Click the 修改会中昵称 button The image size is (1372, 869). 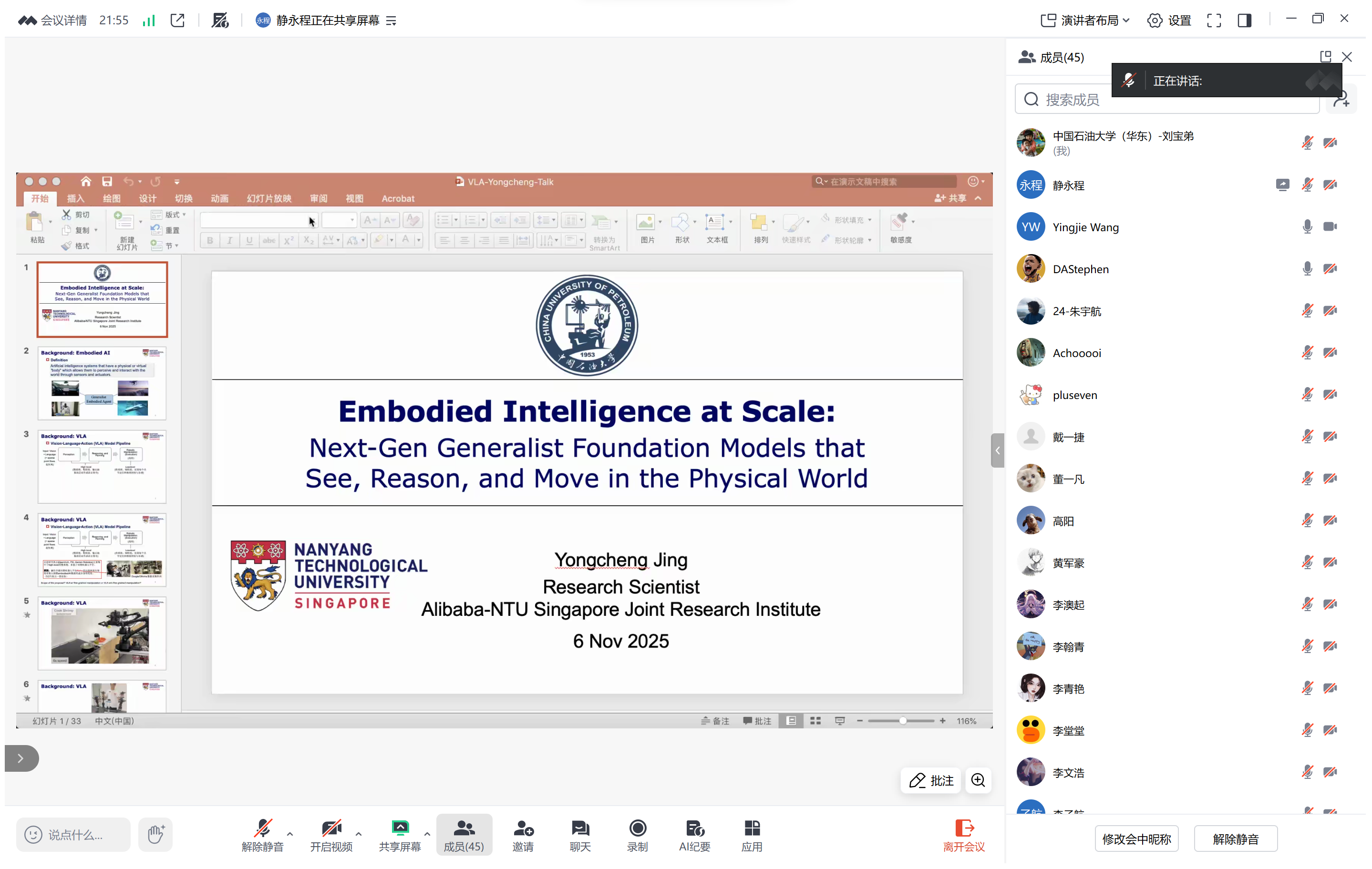(x=1136, y=839)
